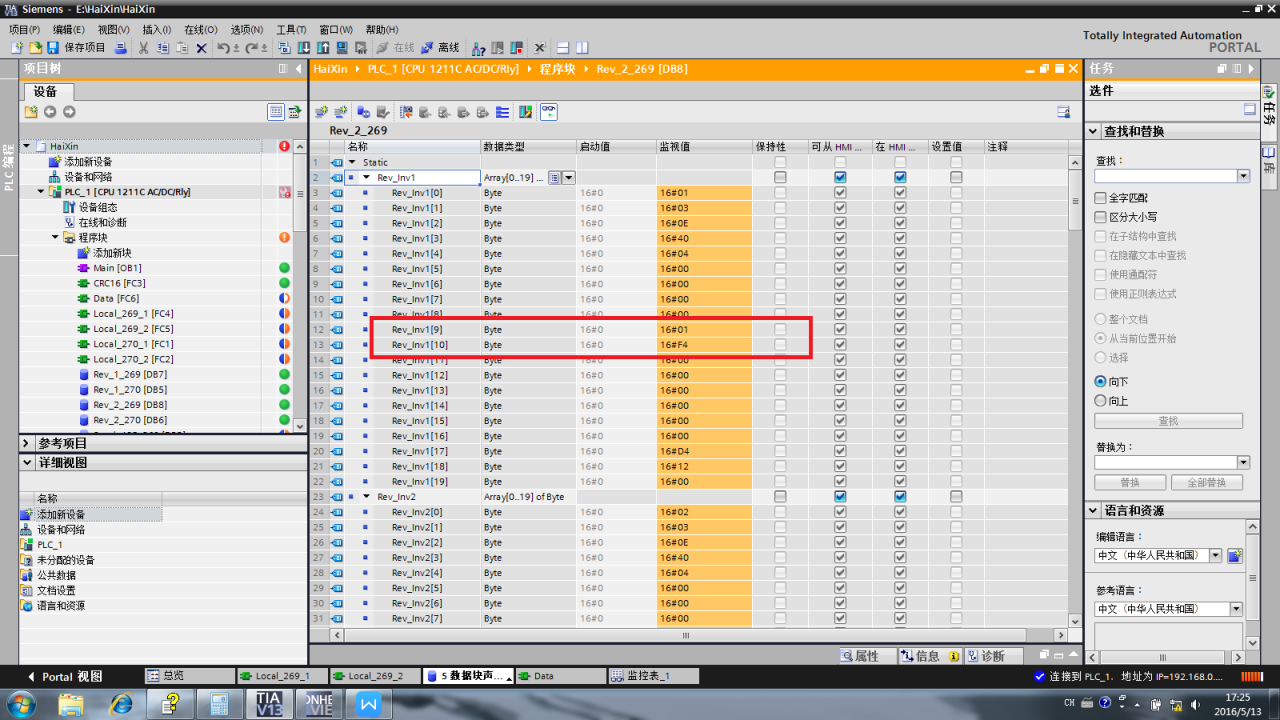The image size is (1280, 720).
Task: Click the Open project folder icon
Action: tap(35, 47)
